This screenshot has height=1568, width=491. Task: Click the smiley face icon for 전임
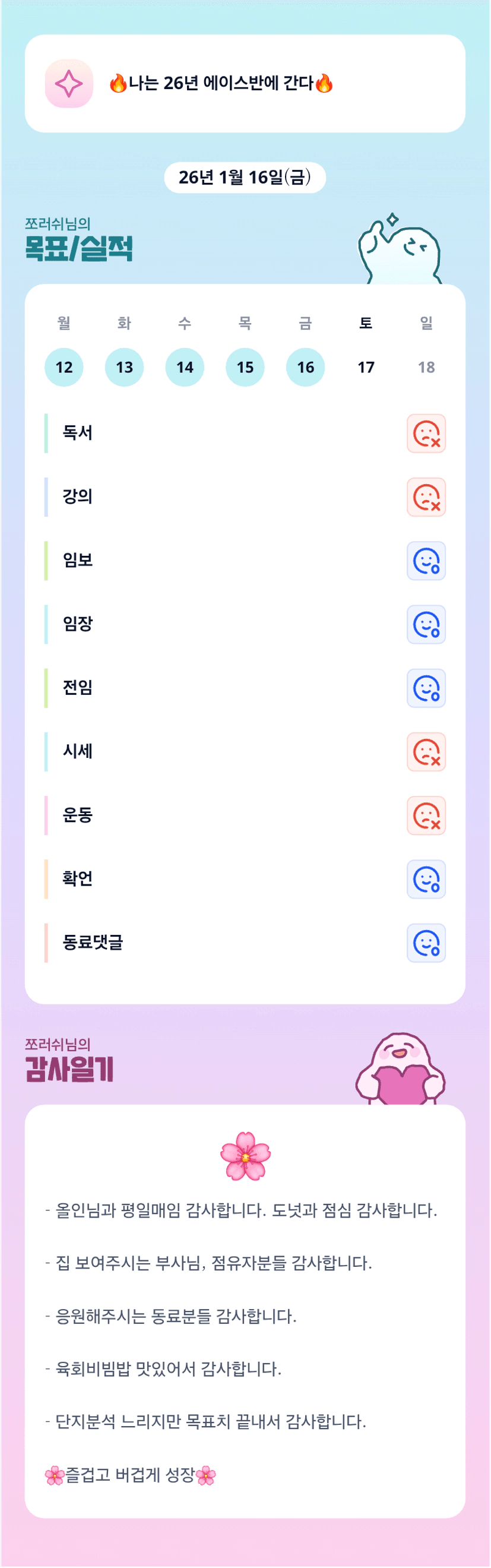click(426, 688)
